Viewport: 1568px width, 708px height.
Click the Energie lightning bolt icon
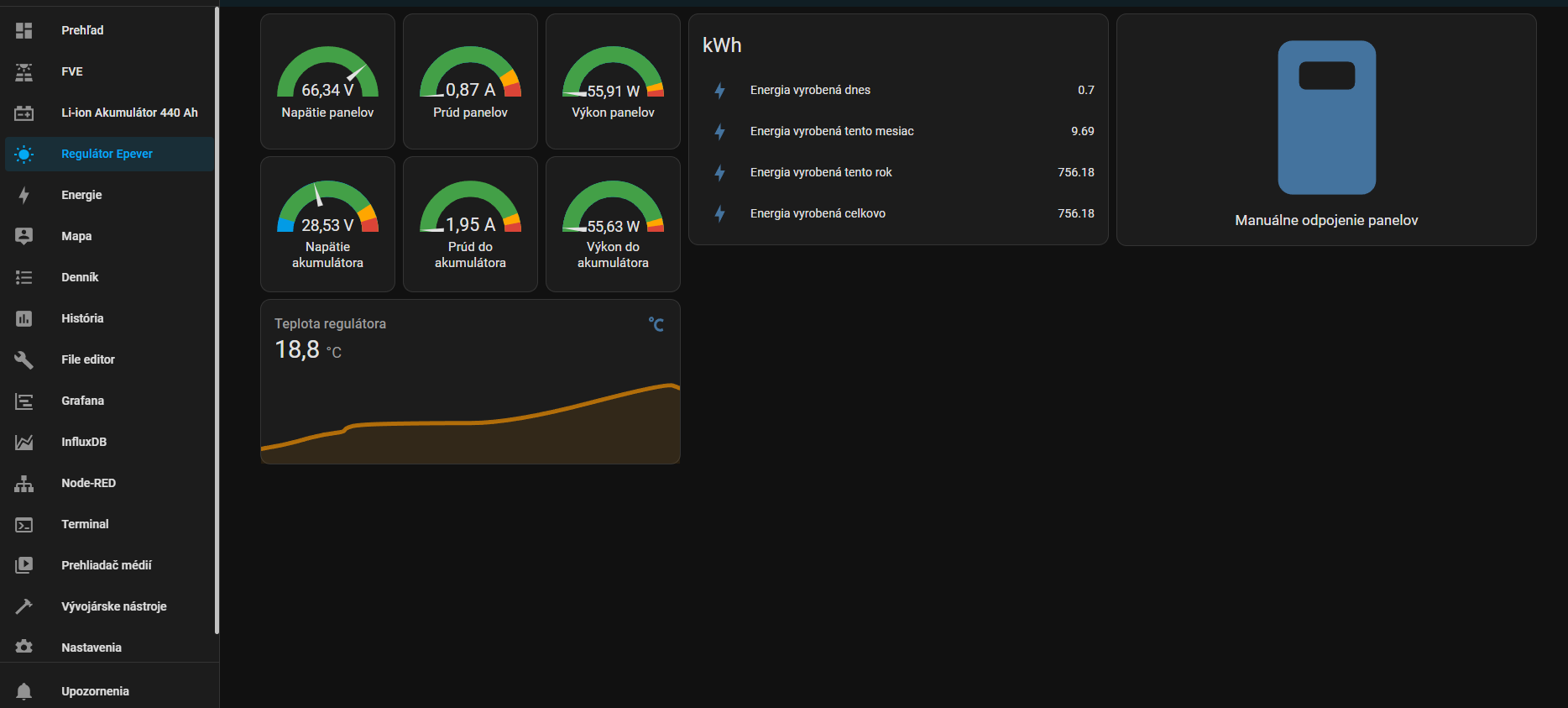(24, 196)
